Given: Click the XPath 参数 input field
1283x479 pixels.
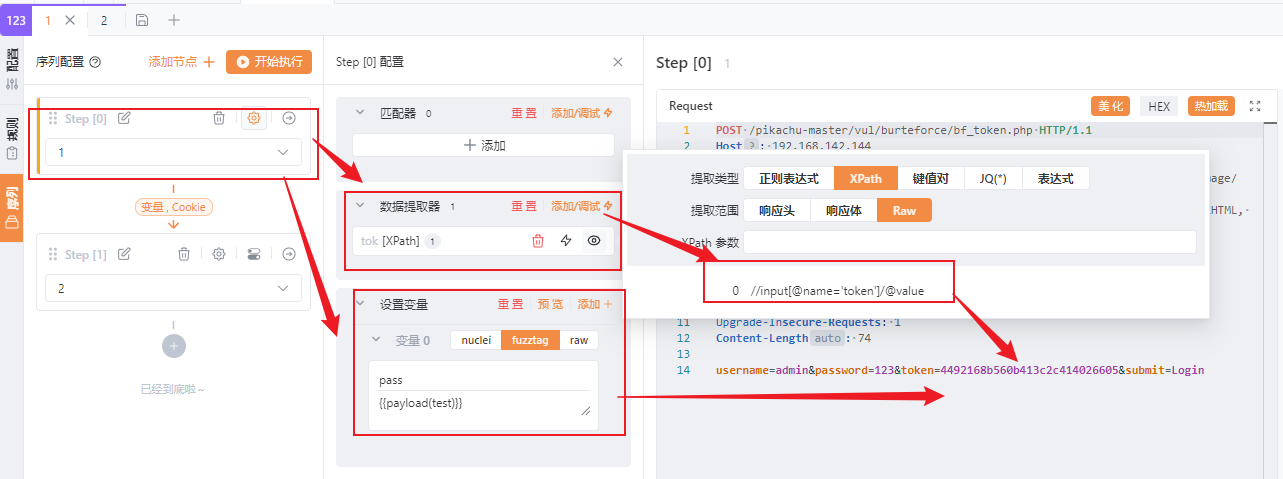Looking at the screenshot, I should (970, 242).
